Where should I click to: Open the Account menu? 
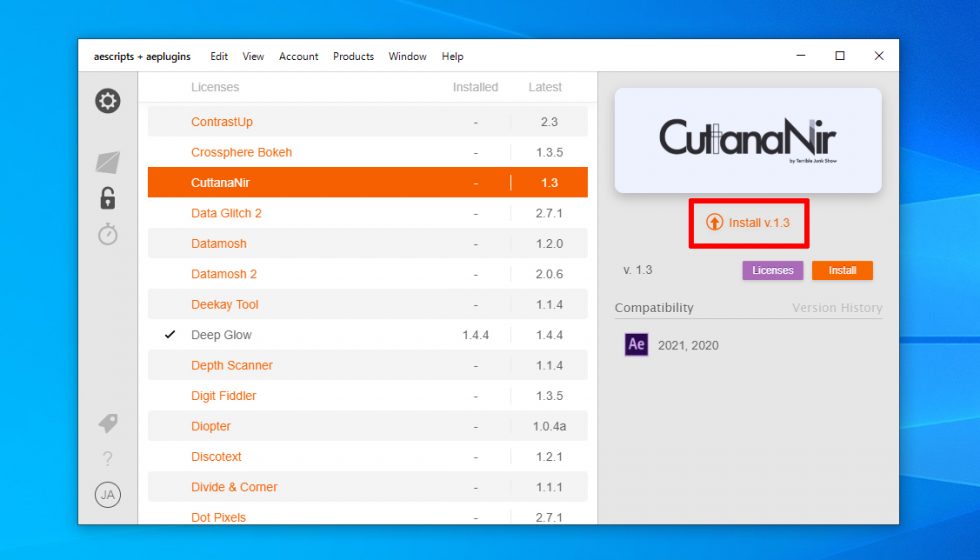[x=299, y=56]
